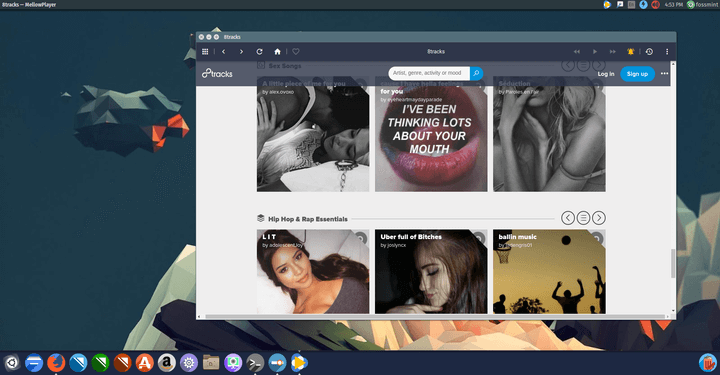This screenshot has height=375, width=720.
Task: Open the A little piece of me for you playlist
Action: click(313, 134)
